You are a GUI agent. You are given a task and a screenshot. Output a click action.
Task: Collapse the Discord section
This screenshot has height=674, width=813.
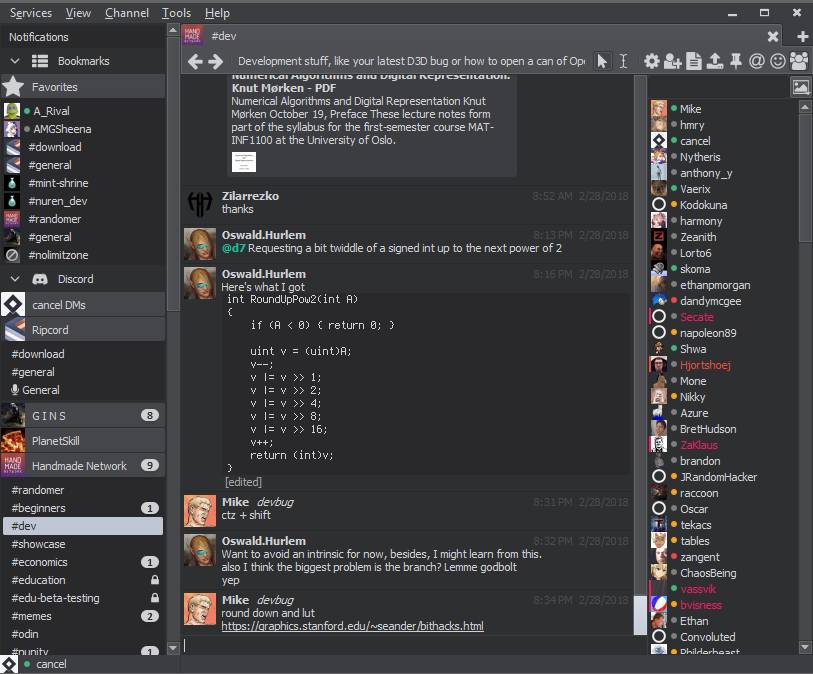15,279
